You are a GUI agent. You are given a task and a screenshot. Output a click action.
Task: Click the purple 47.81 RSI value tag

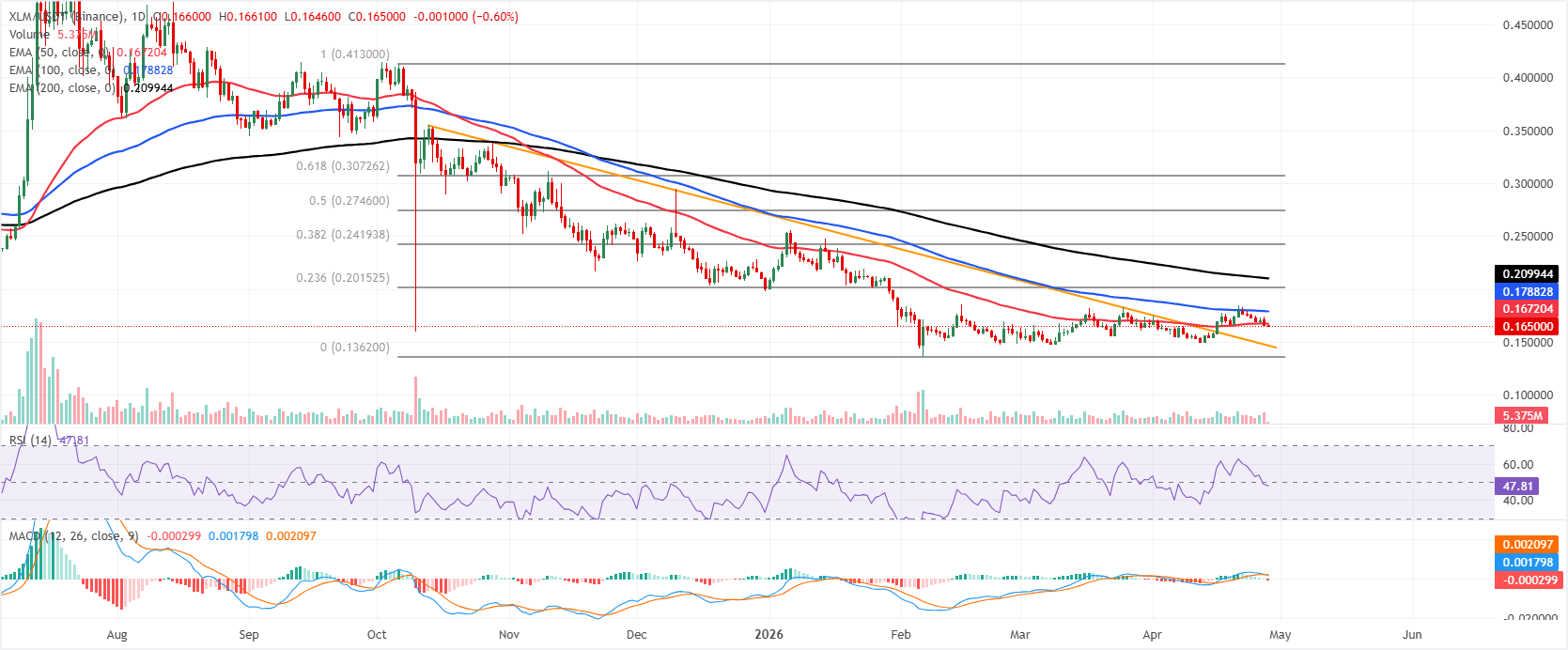click(x=1517, y=487)
